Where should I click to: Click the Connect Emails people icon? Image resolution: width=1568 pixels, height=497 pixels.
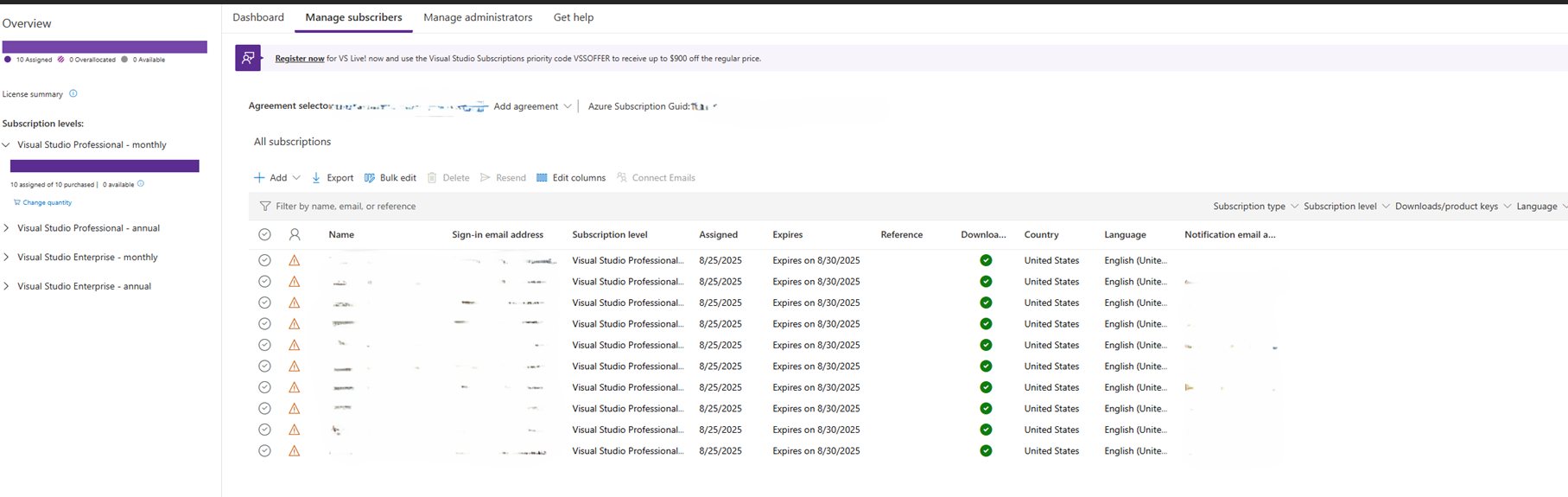click(x=622, y=178)
